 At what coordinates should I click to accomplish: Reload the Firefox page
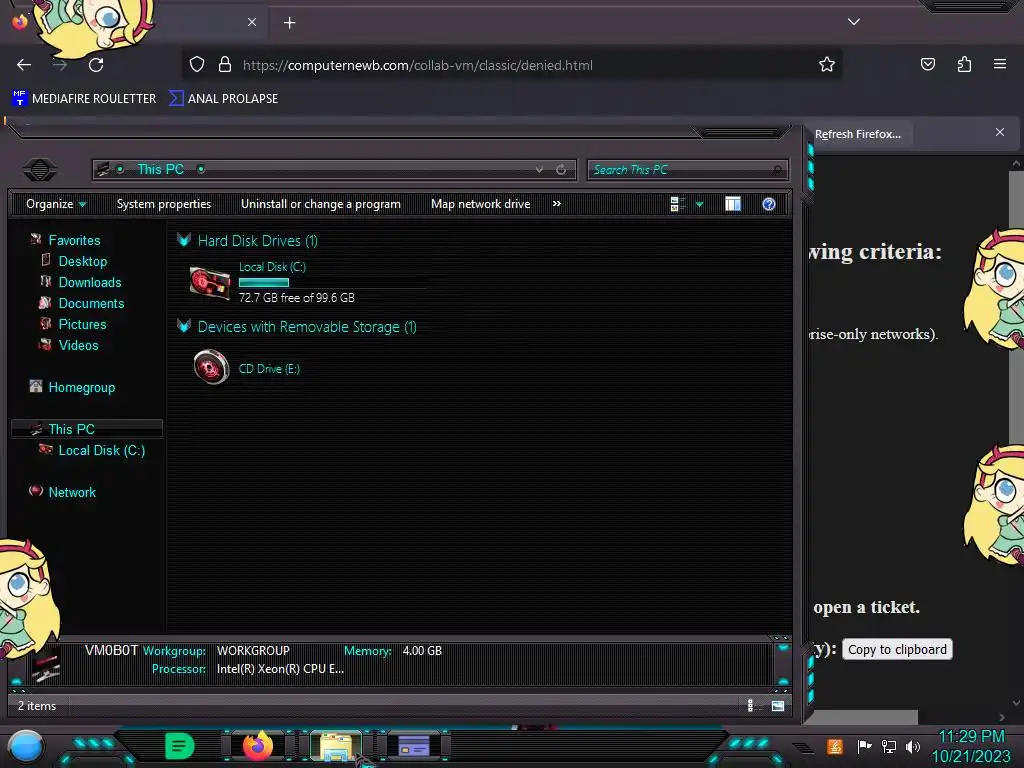click(x=96, y=65)
